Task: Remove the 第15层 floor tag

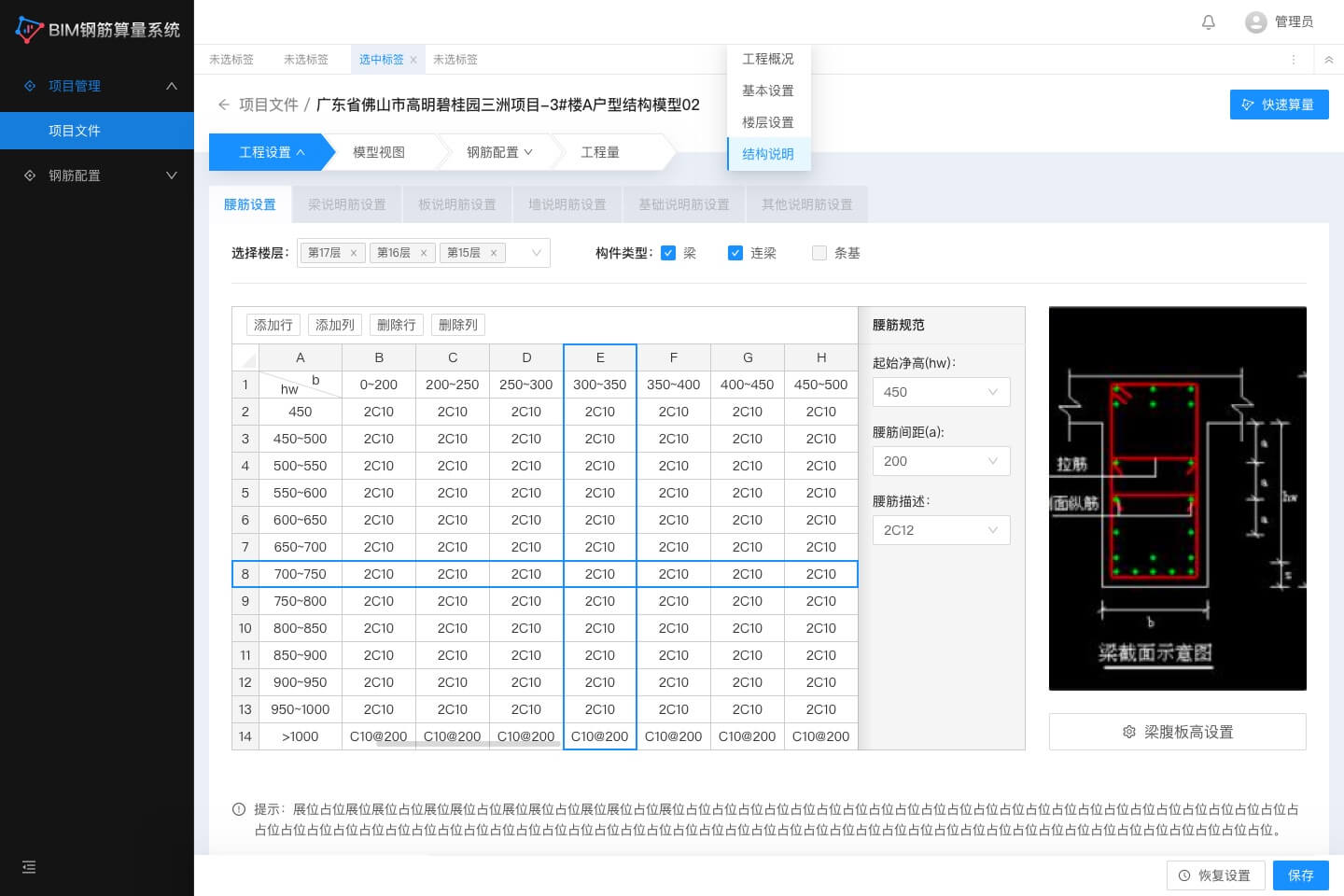Action: click(494, 253)
